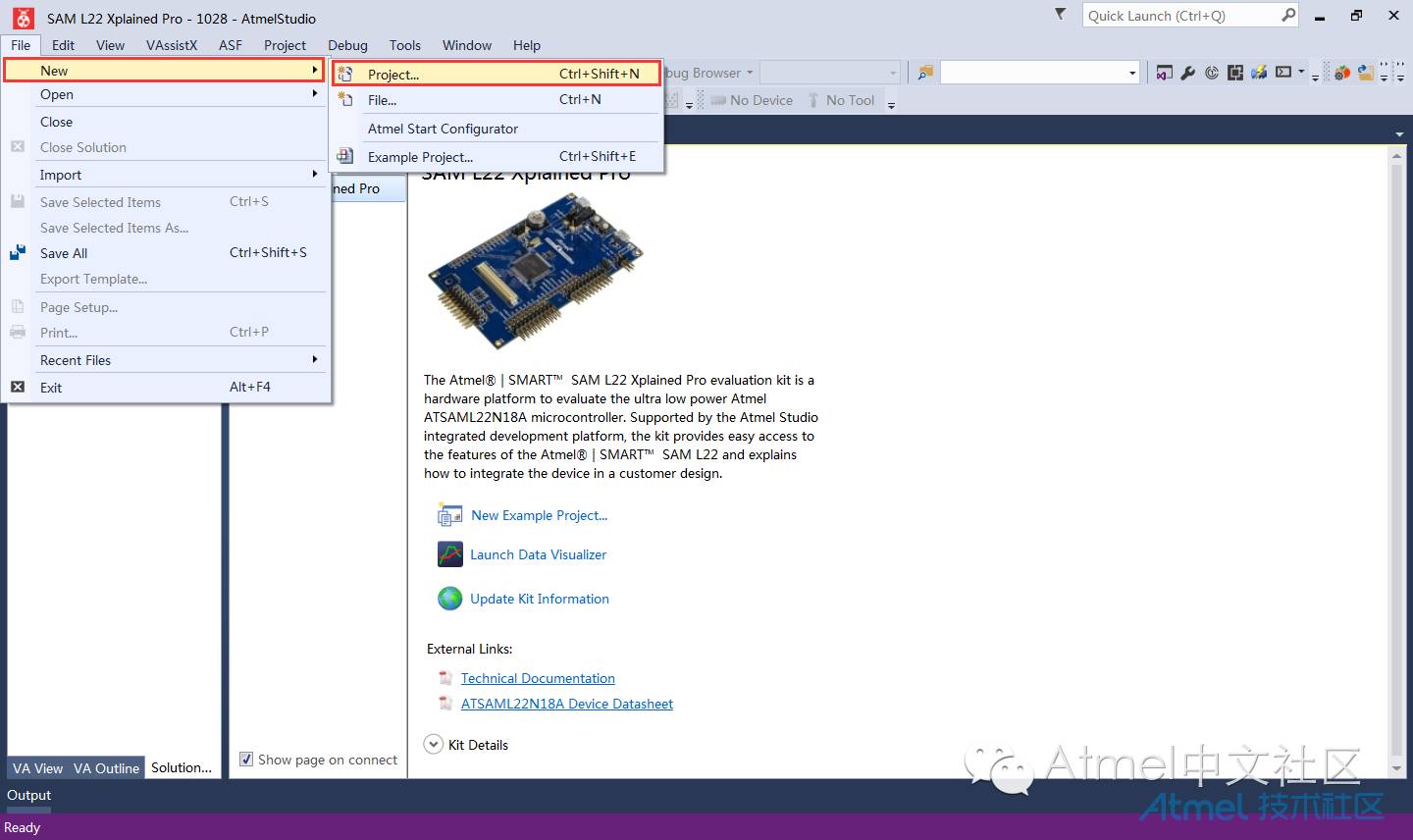Click the circular C refresh toolbar icon

(1212, 73)
